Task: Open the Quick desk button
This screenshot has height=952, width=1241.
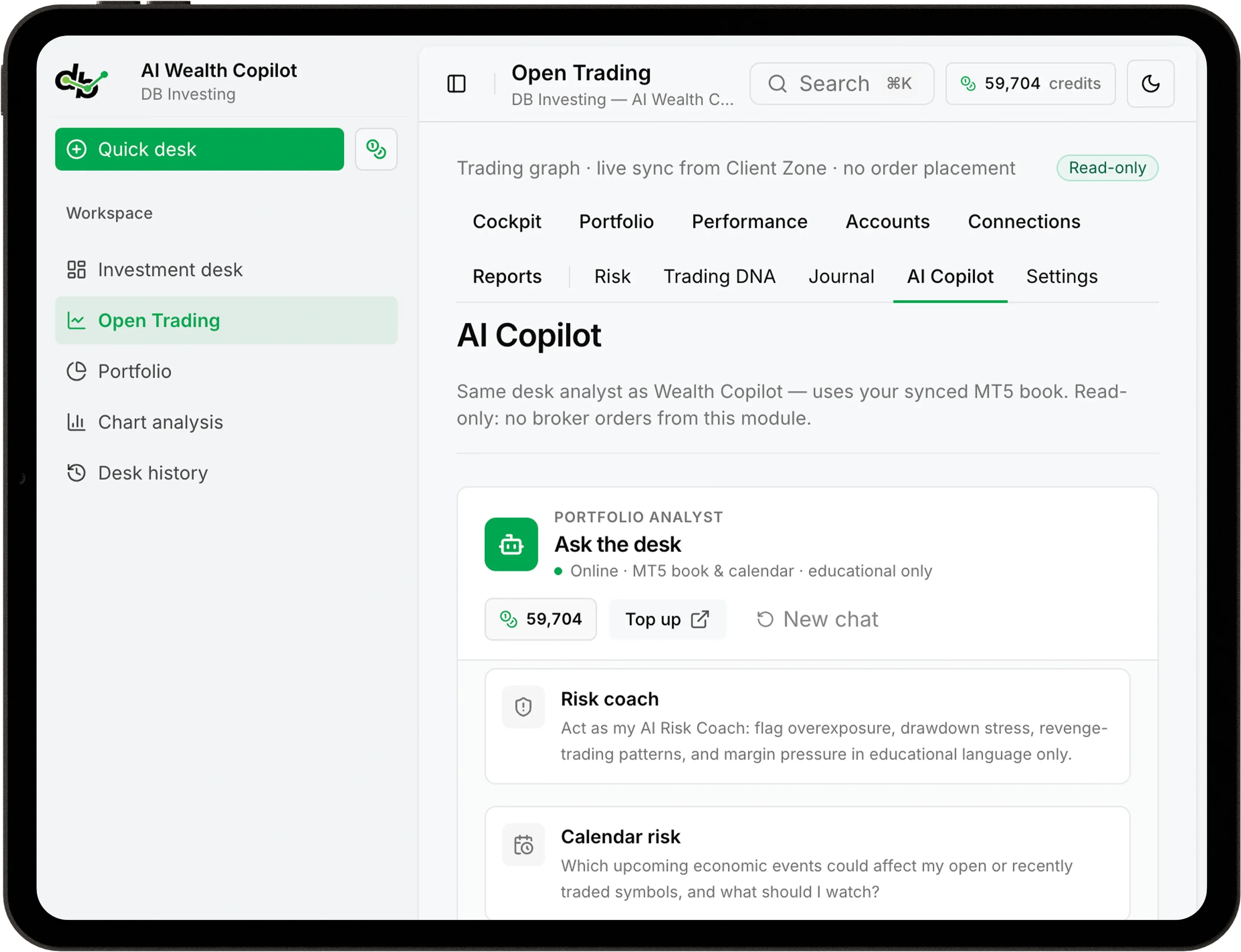Action: [x=200, y=149]
